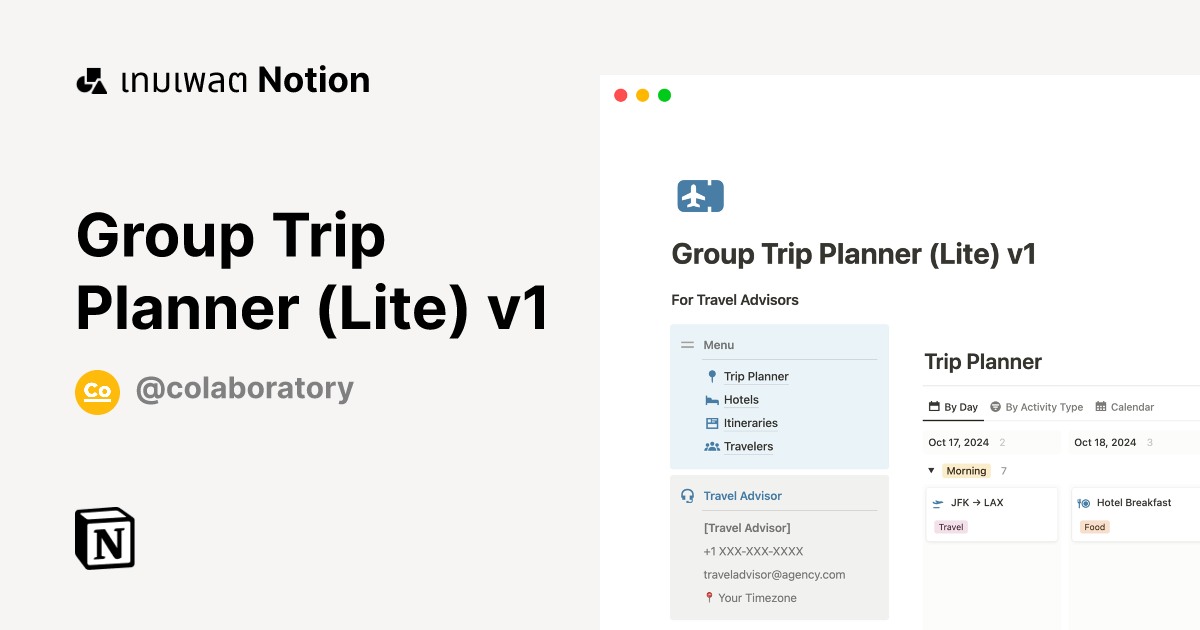The image size is (1200, 630).
Task: Select the purple Travel tag
Action: 950,526
